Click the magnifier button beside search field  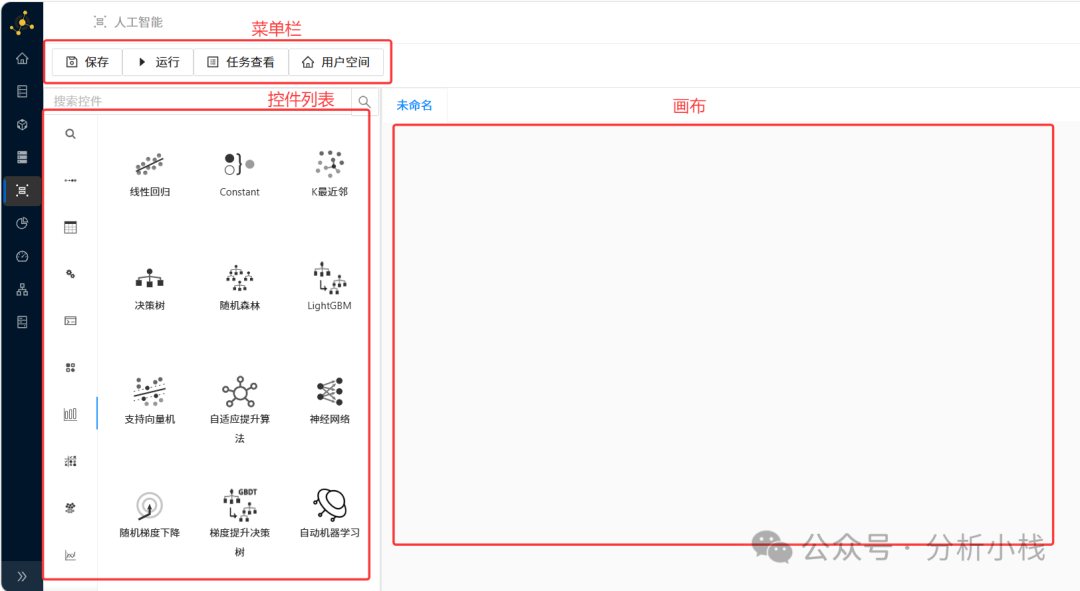pos(364,102)
